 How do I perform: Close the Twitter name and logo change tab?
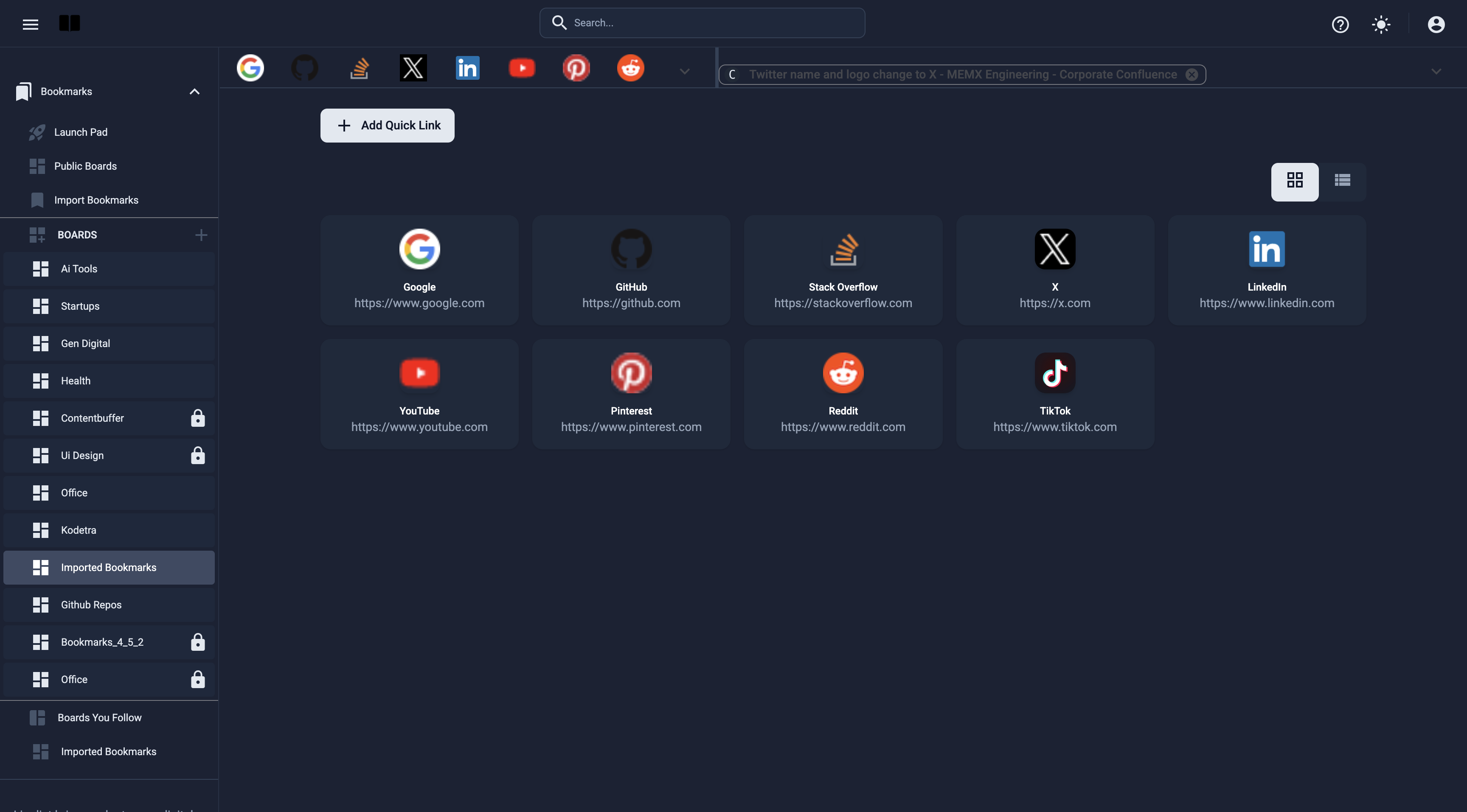[1192, 75]
